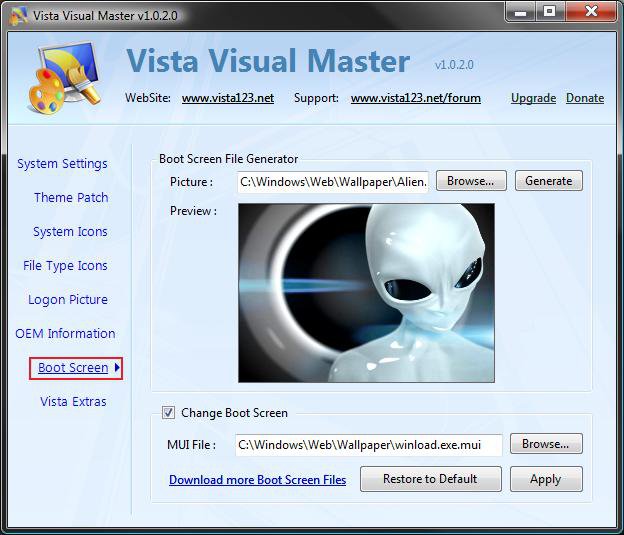Open the Vista Extras section
The width and height of the screenshot is (624, 535).
pos(73,401)
